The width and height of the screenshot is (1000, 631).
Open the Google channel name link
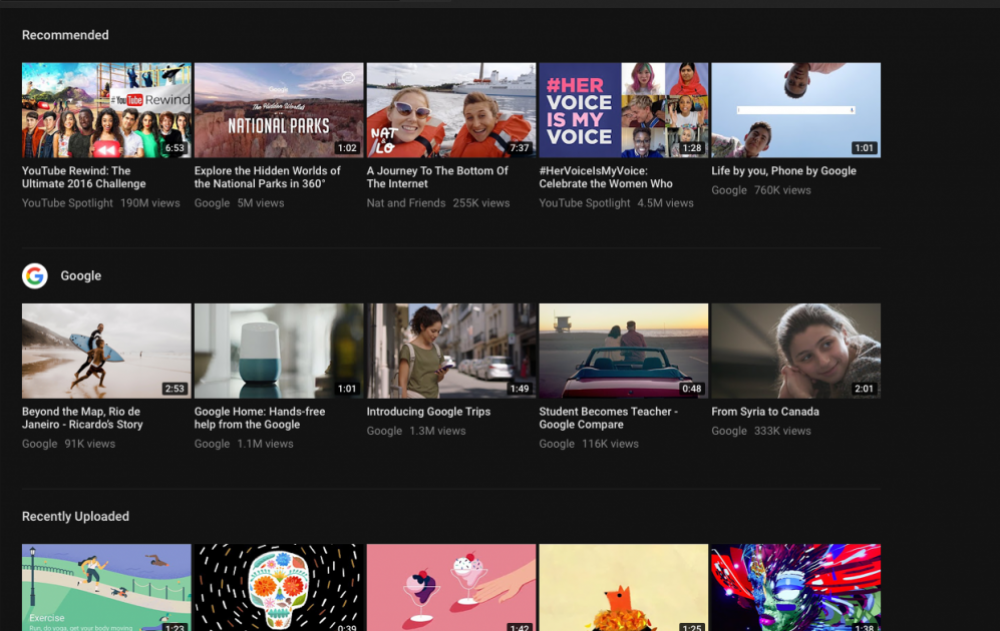coord(80,276)
